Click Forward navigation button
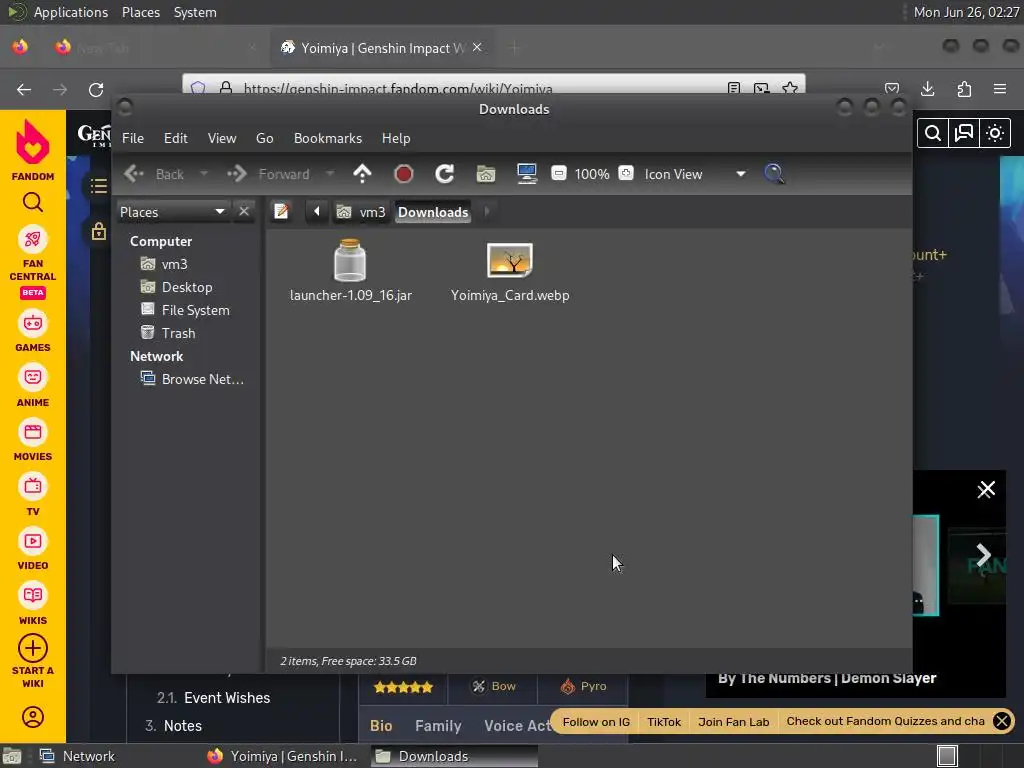 tap(268, 174)
